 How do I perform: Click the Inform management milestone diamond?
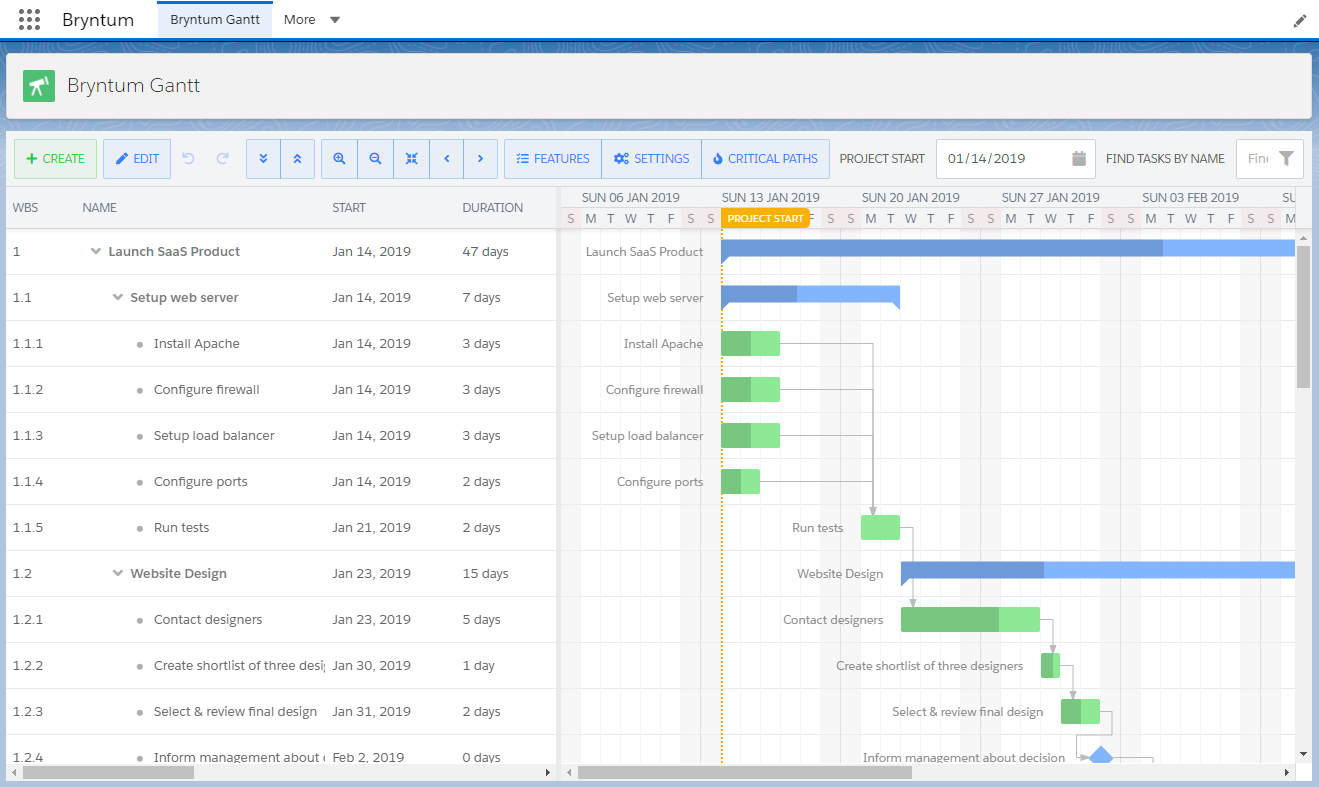1101,756
